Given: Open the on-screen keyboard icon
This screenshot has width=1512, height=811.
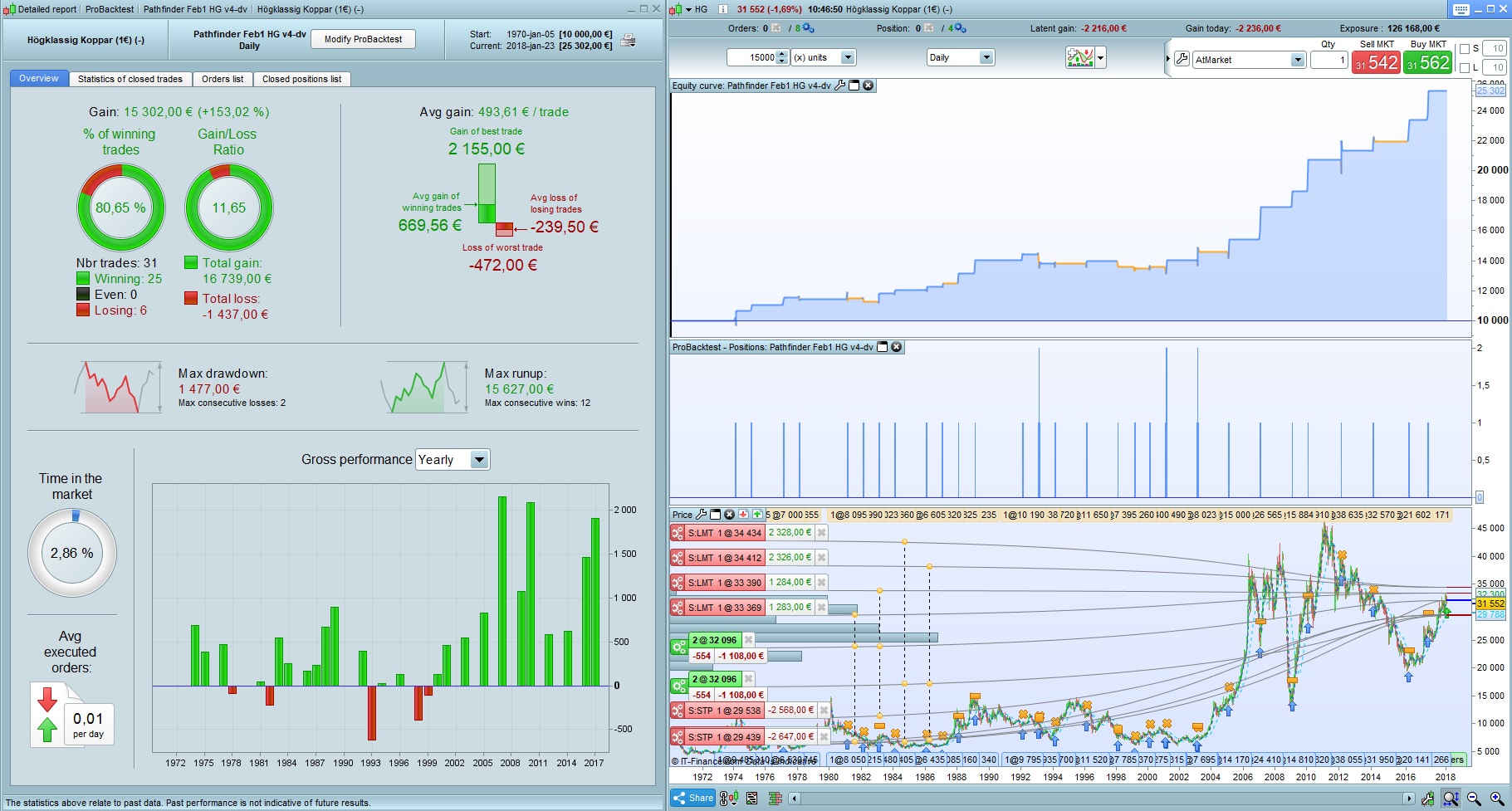Looking at the screenshot, I should (1461, 9).
